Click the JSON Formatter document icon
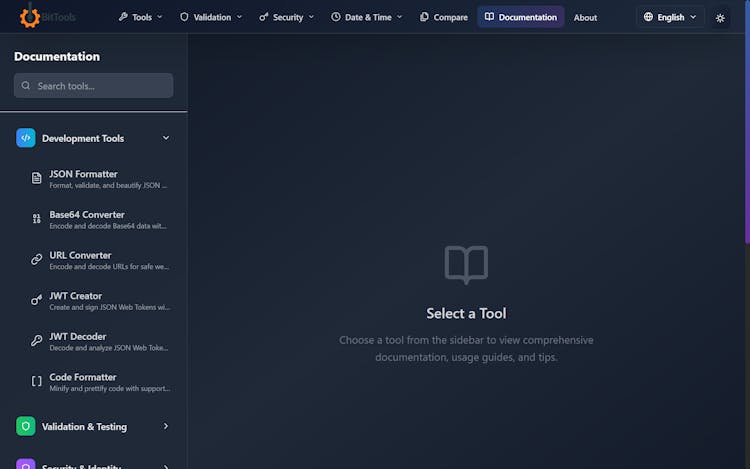The height and width of the screenshot is (469, 750). pyautogui.click(x=37, y=178)
